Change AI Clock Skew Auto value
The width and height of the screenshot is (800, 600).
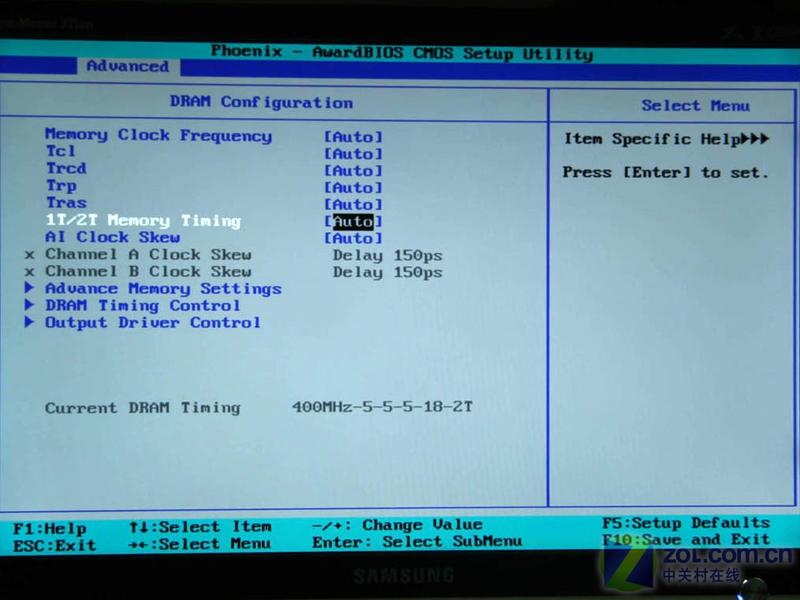tap(353, 238)
